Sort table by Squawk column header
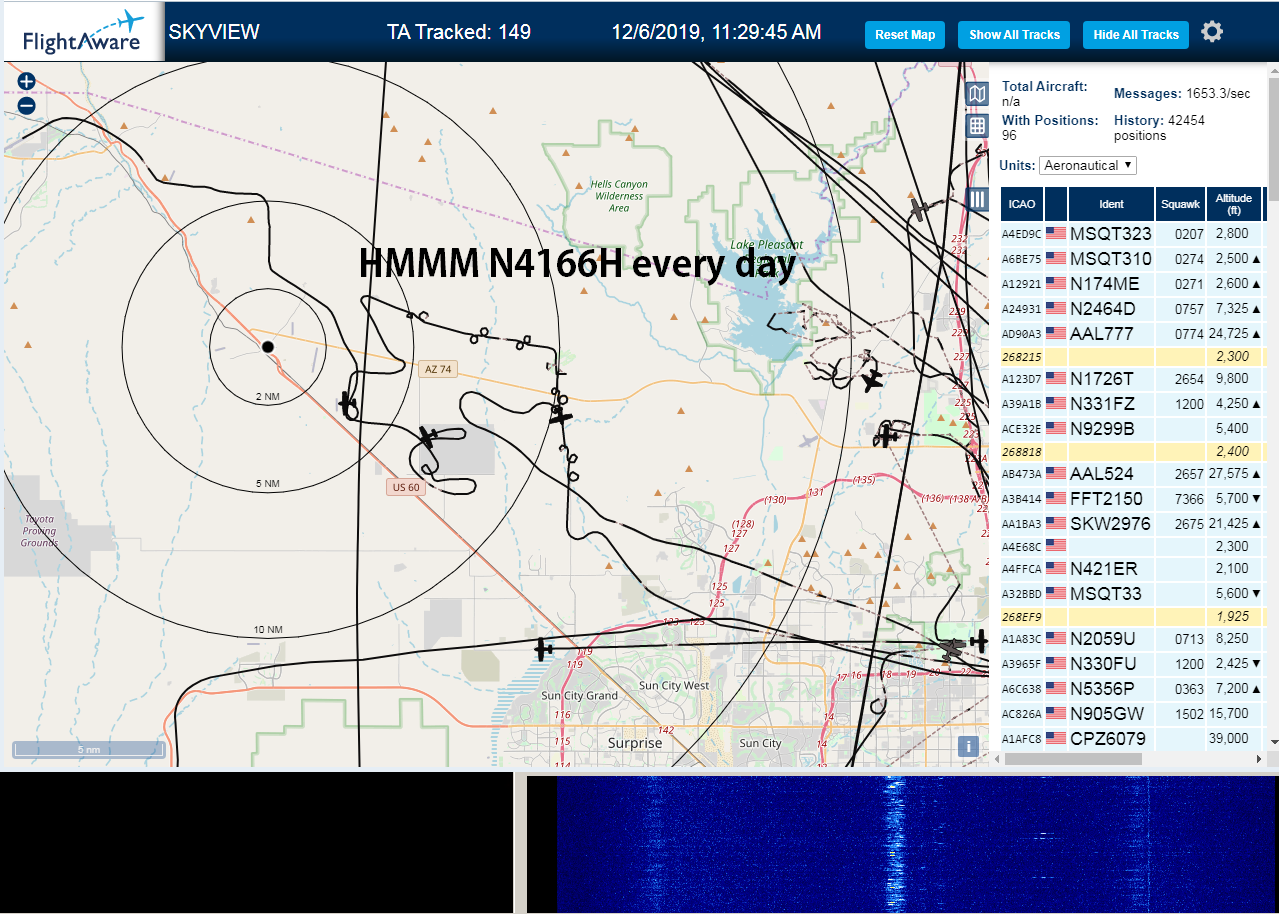 click(1180, 204)
